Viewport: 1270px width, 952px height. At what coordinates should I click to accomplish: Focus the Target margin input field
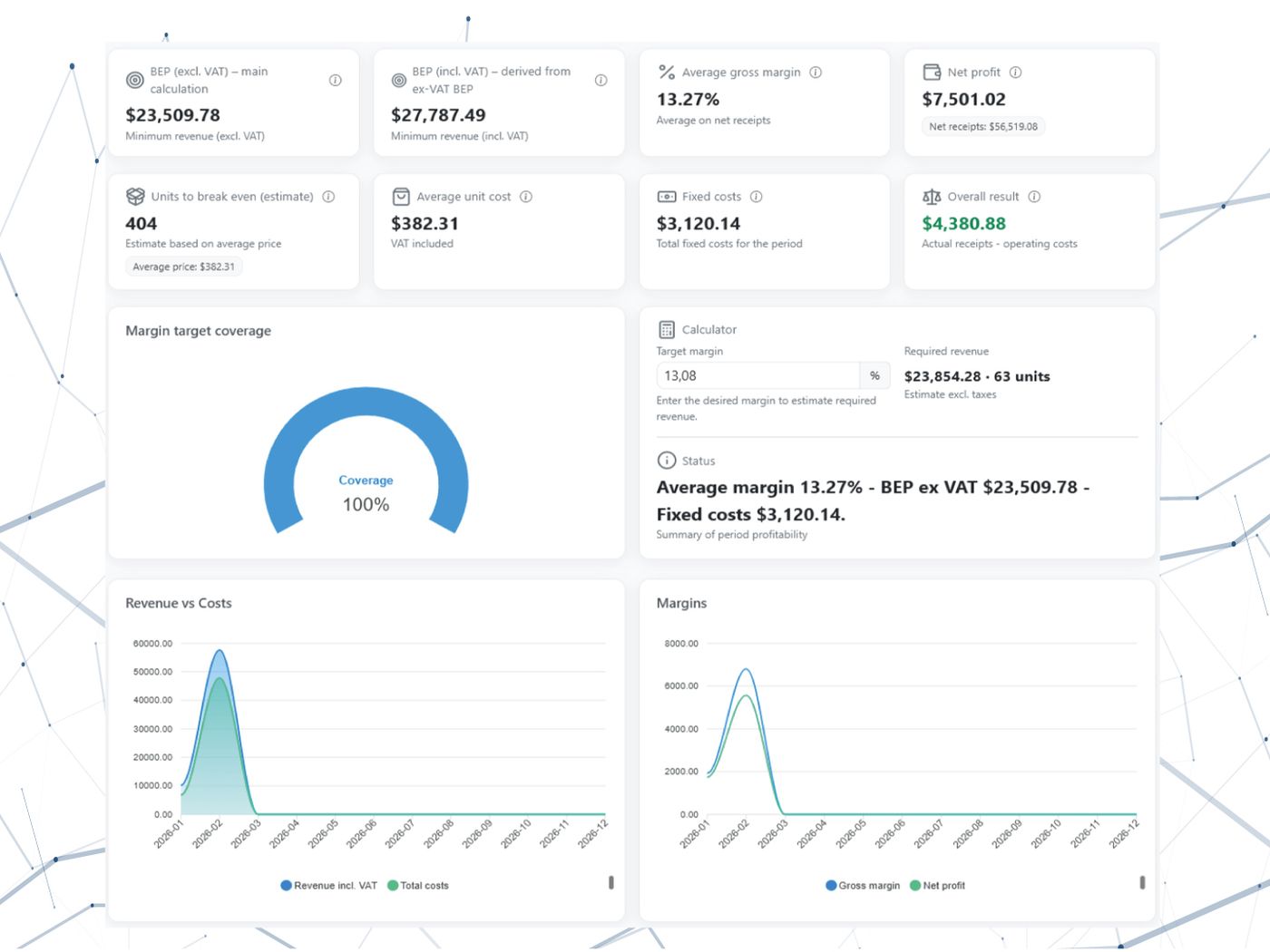758,375
